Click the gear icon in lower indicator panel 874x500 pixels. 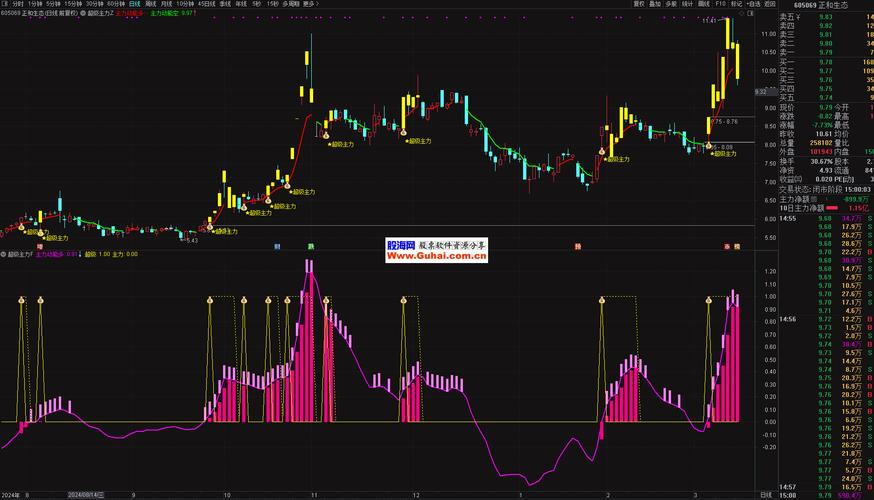click(x=3, y=254)
